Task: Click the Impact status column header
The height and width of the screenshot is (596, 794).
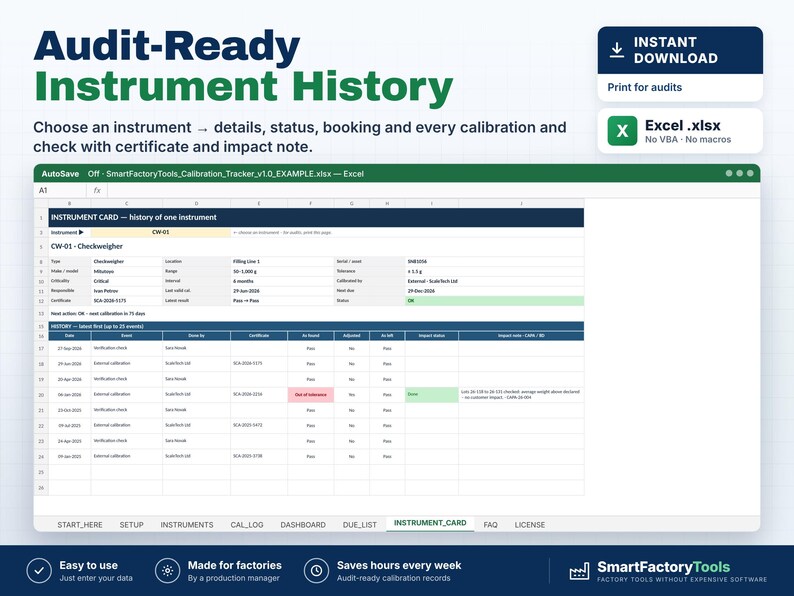Action: [x=431, y=336]
